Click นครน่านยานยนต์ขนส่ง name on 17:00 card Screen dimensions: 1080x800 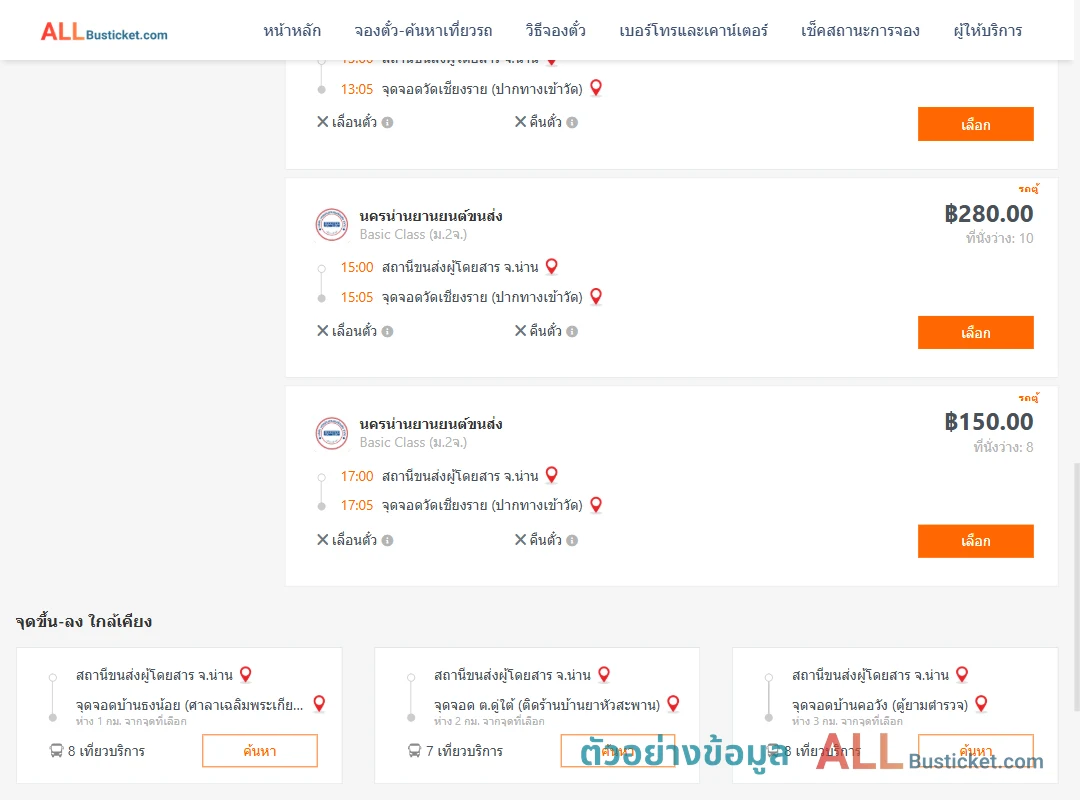[431, 424]
